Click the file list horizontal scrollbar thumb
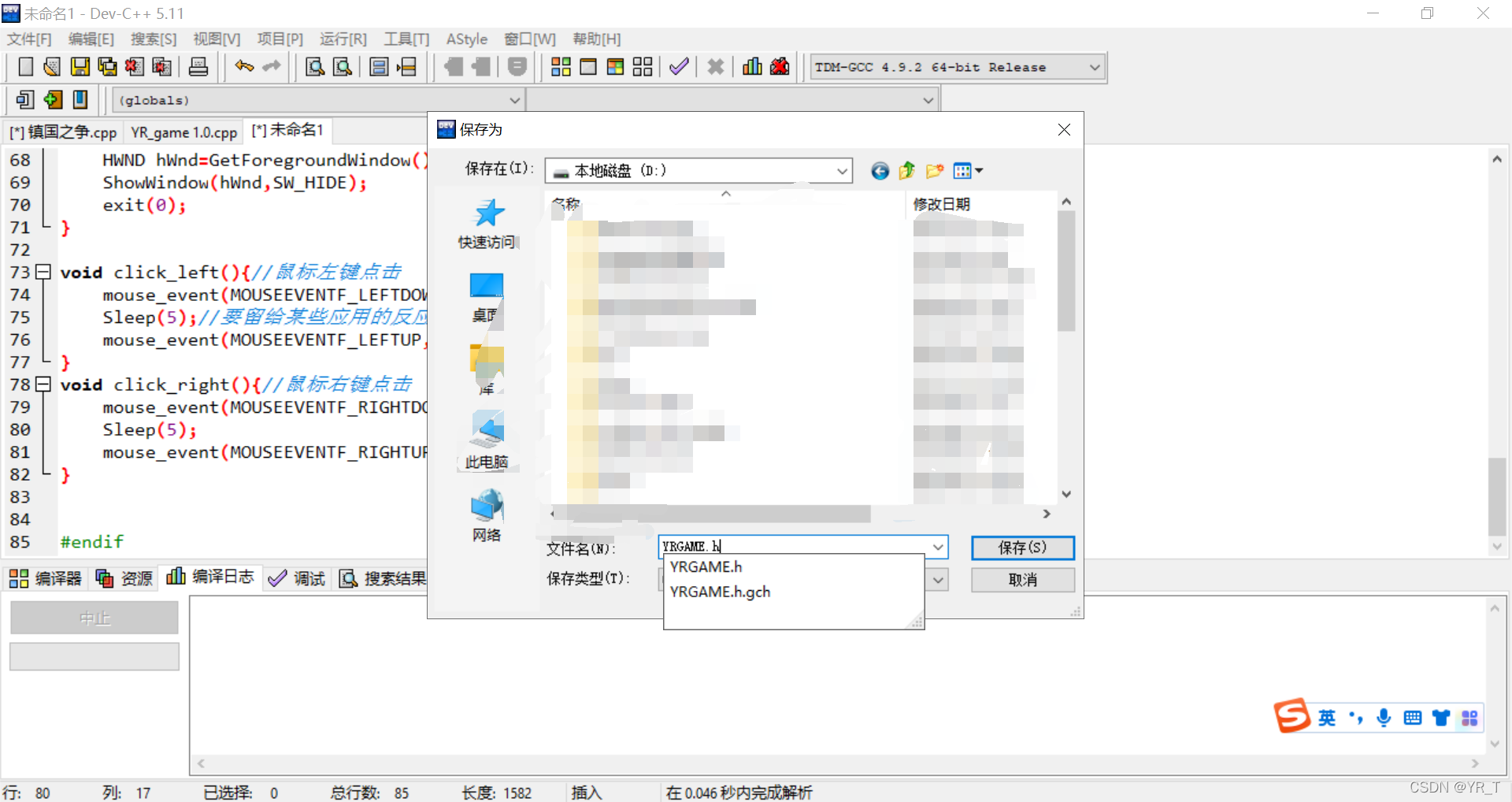 click(x=717, y=514)
